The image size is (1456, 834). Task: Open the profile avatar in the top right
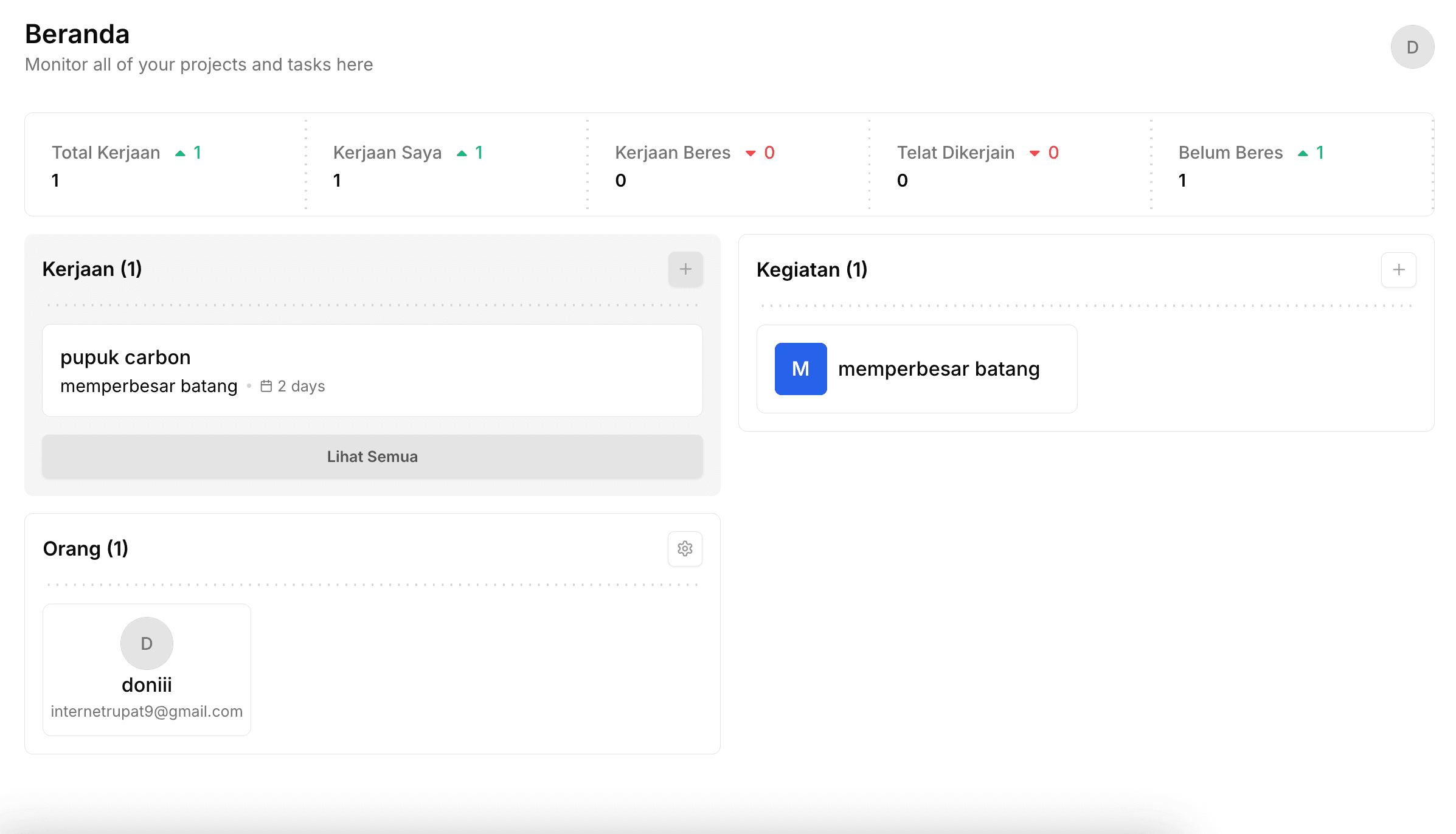click(x=1412, y=46)
